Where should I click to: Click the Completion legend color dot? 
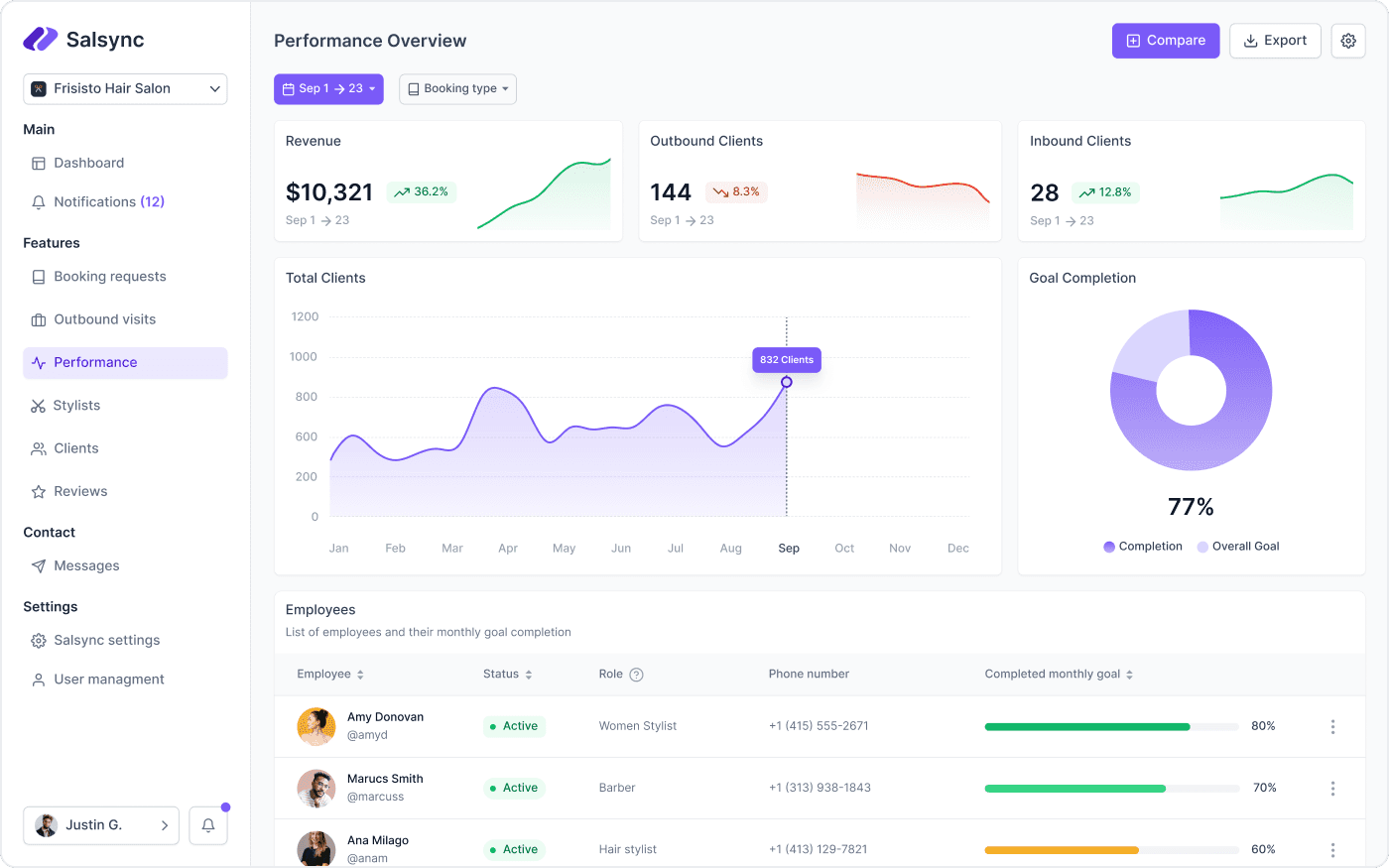pos(1109,547)
